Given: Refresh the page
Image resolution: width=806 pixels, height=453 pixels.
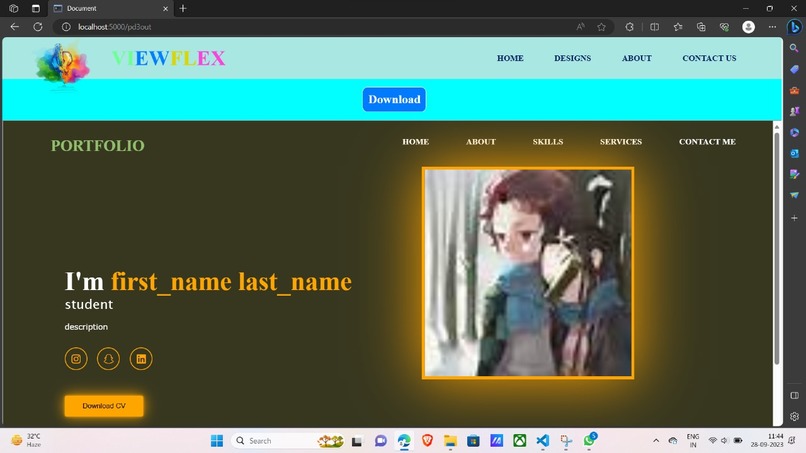Looking at the screenshot, I should 38,27.
